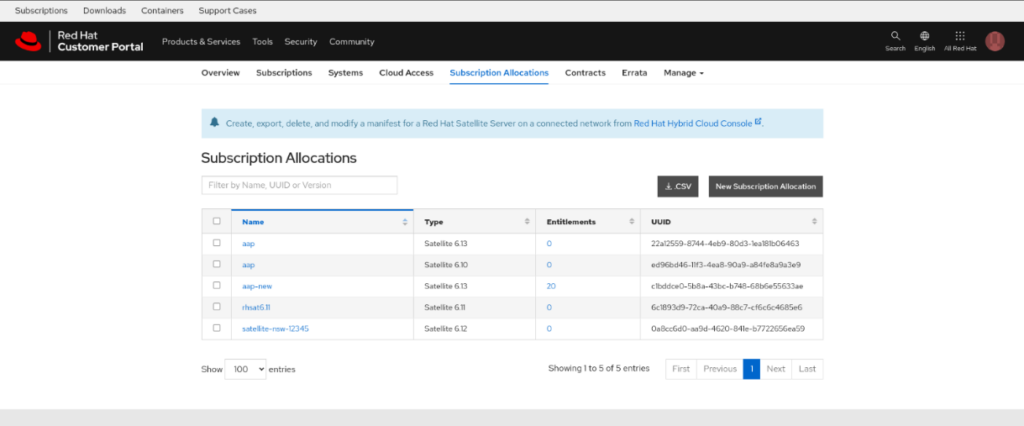Toggle the select-all checkbox in table header

(x=217, y=221)
